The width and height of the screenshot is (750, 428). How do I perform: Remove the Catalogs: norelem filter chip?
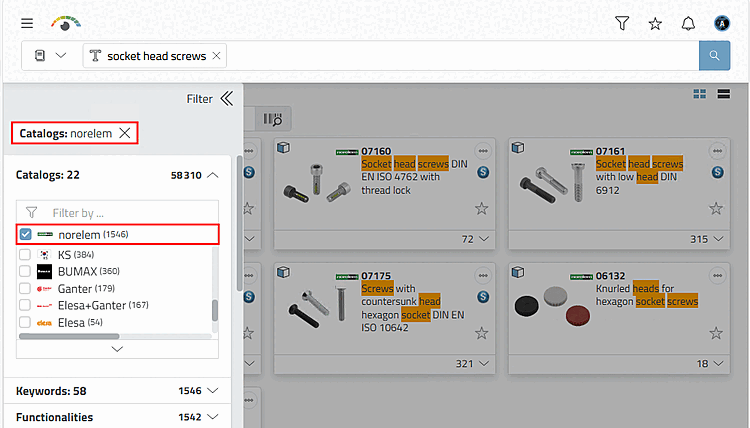[x=125, y=133]
